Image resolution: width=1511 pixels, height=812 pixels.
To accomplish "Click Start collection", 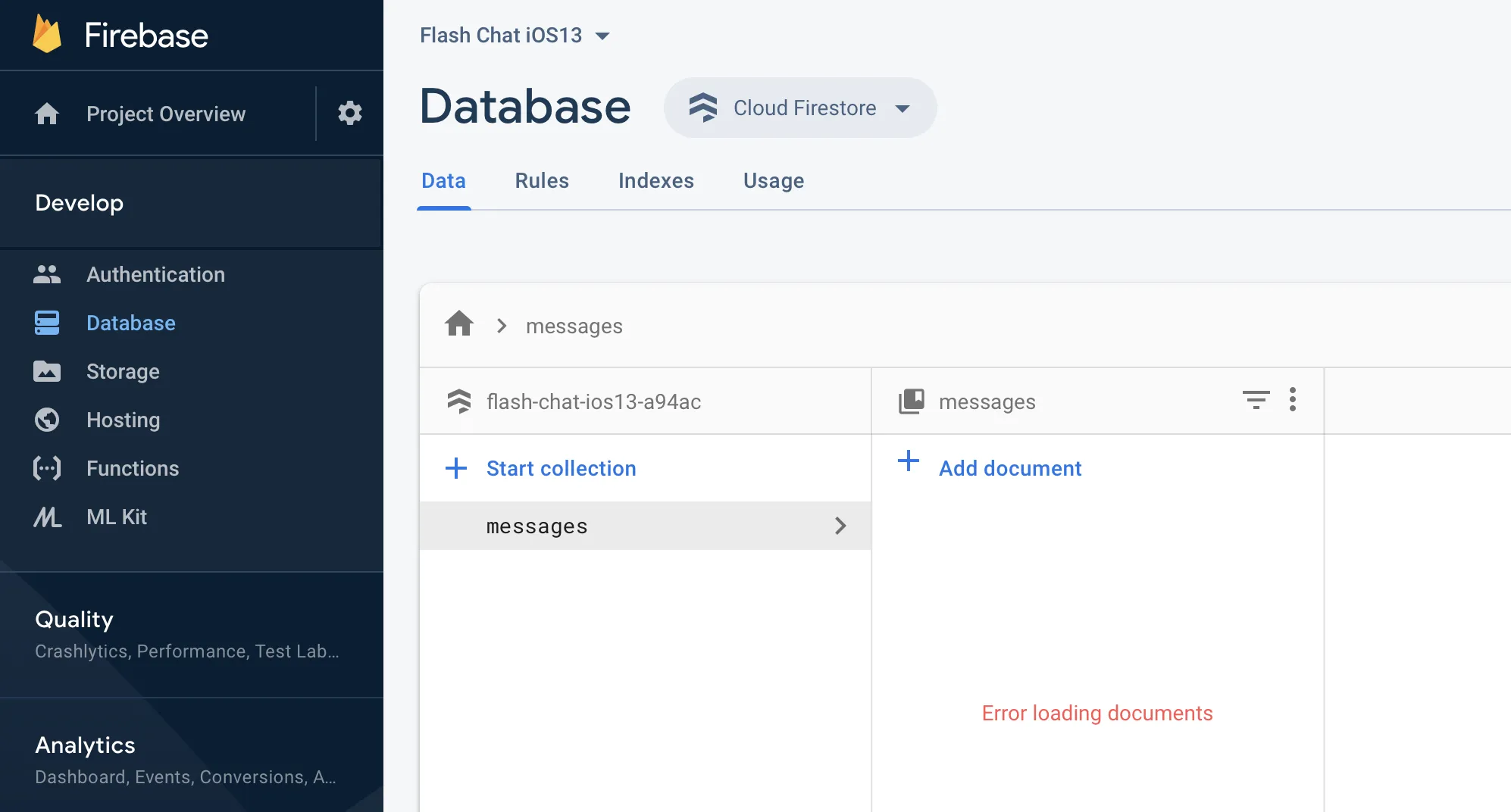I will click(x=561, y=468).
